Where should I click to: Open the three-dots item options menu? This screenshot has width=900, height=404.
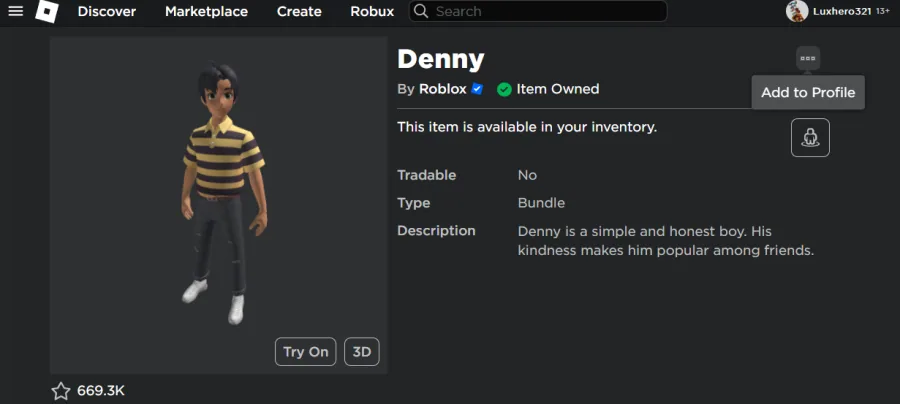pos(808,59)
